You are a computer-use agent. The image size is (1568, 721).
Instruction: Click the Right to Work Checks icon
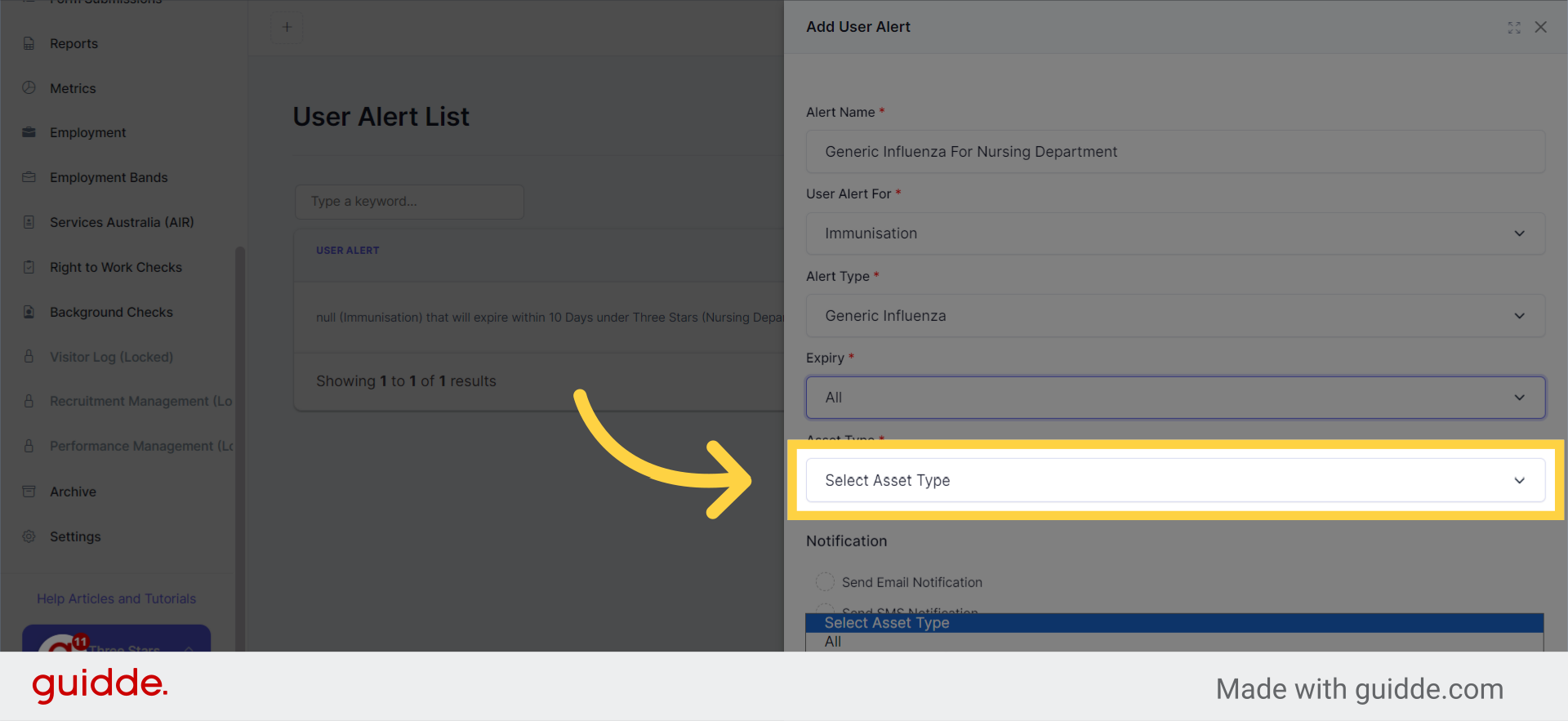pyautogui.click(x=29, y=267)
